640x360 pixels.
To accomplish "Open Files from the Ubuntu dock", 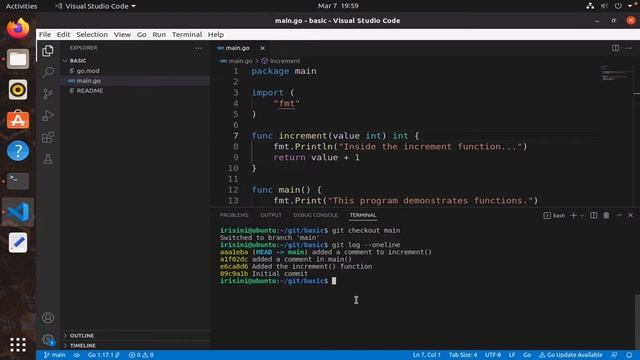I will [x=18, y=59].
